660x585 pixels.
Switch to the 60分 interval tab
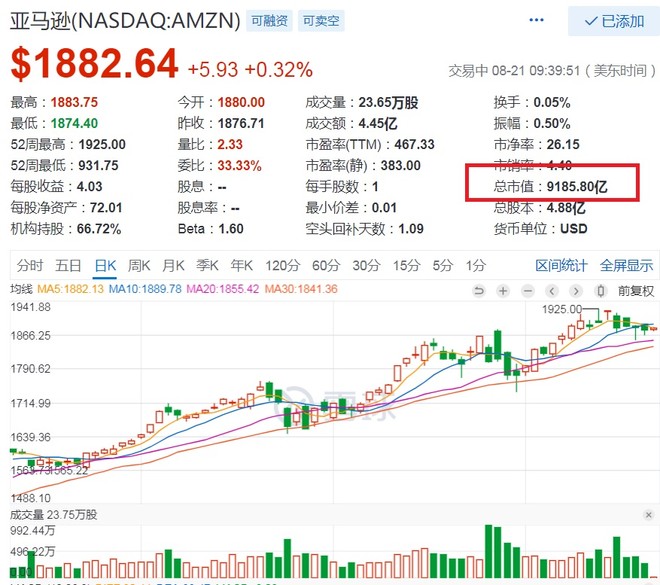(x=326, y=266)
